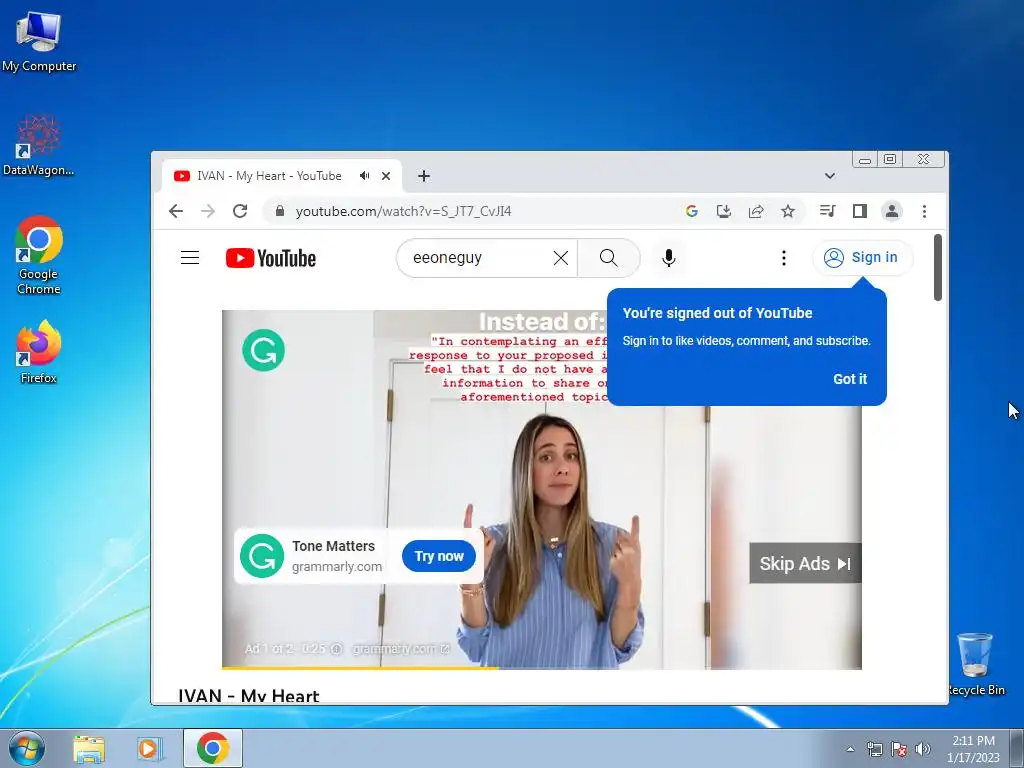
Task: Open My Computer desktop icon
Action: click(x=39, y=42)
